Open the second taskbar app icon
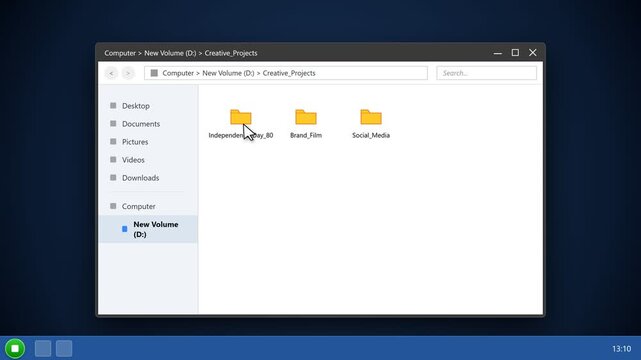The image size is (641, 360). [x=64, y=349]
